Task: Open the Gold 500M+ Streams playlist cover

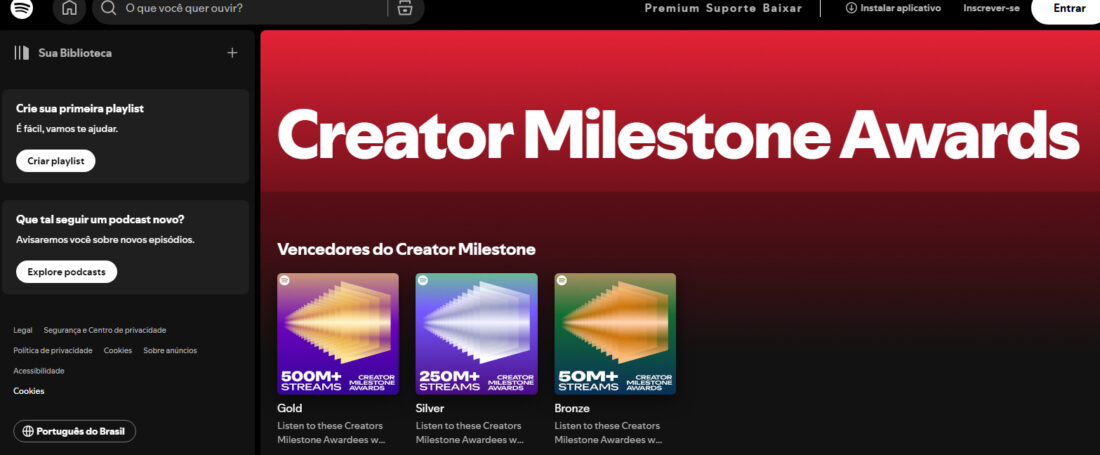Action: pyautogui.click(x=338, y=334)
